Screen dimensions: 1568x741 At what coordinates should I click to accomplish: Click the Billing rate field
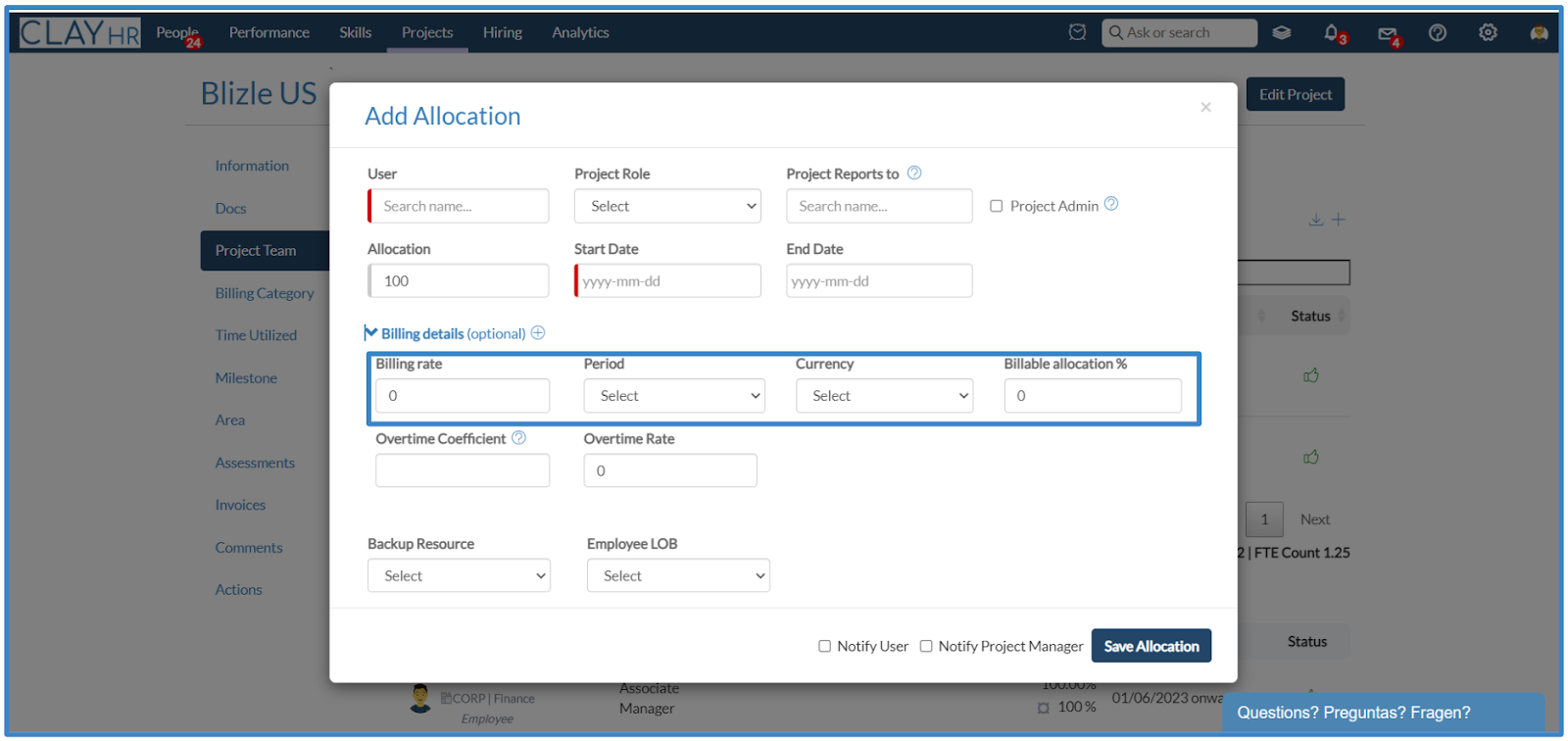(x=463, y=396)
